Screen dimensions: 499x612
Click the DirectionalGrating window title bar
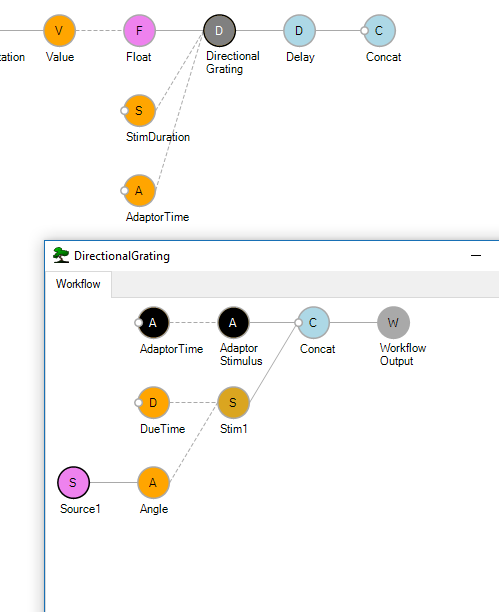tap(272, 256)
